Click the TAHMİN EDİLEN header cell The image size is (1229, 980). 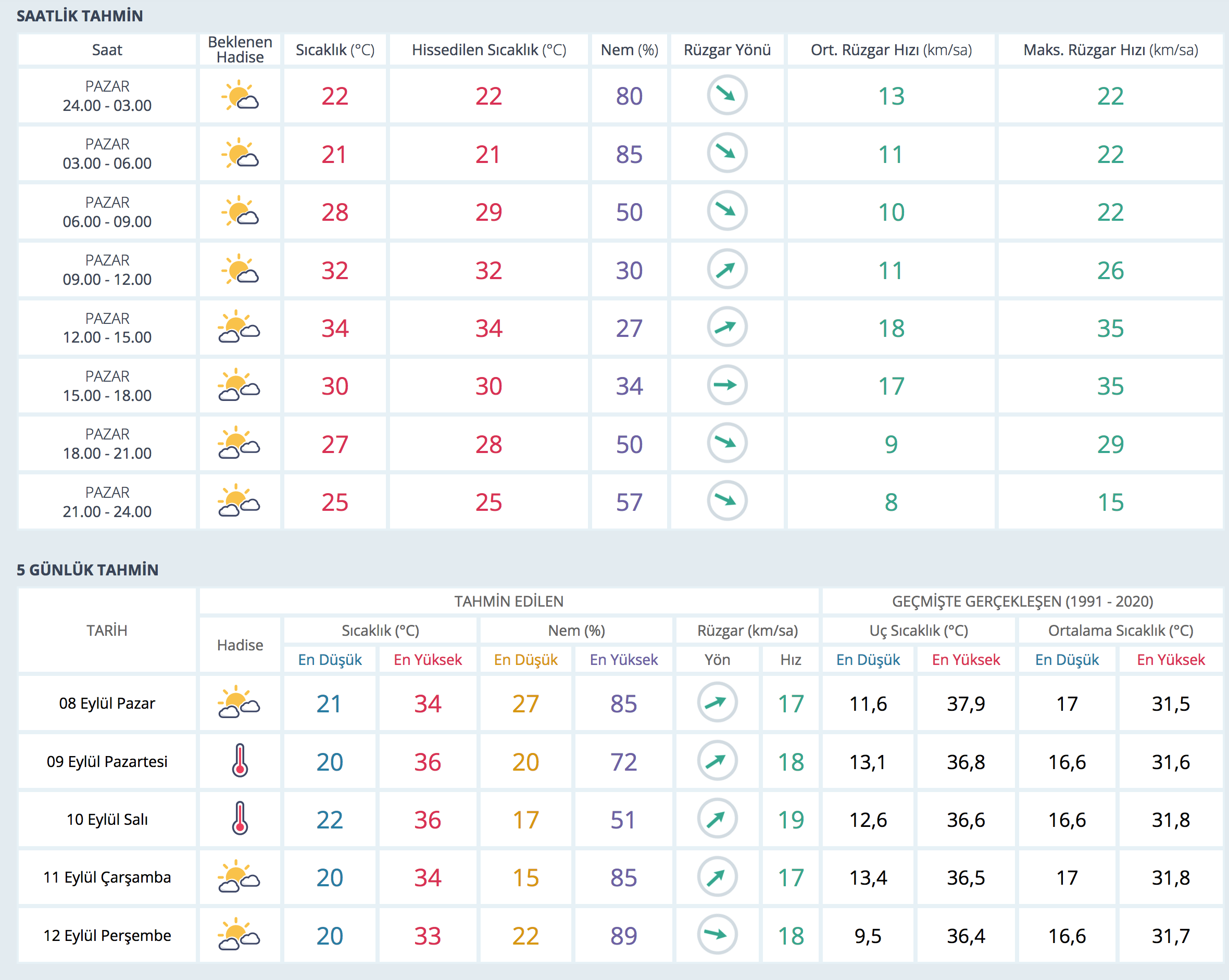click(x=508, y=601)
